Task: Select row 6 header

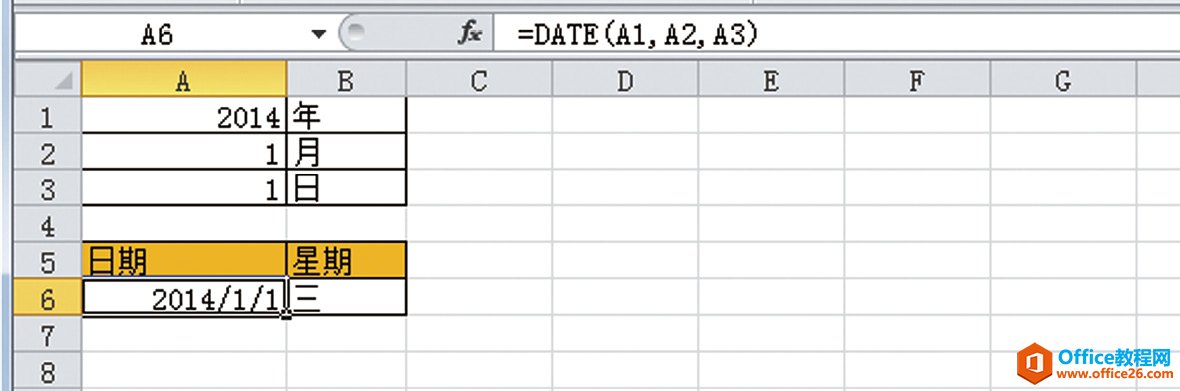Action: click(47, 297)
